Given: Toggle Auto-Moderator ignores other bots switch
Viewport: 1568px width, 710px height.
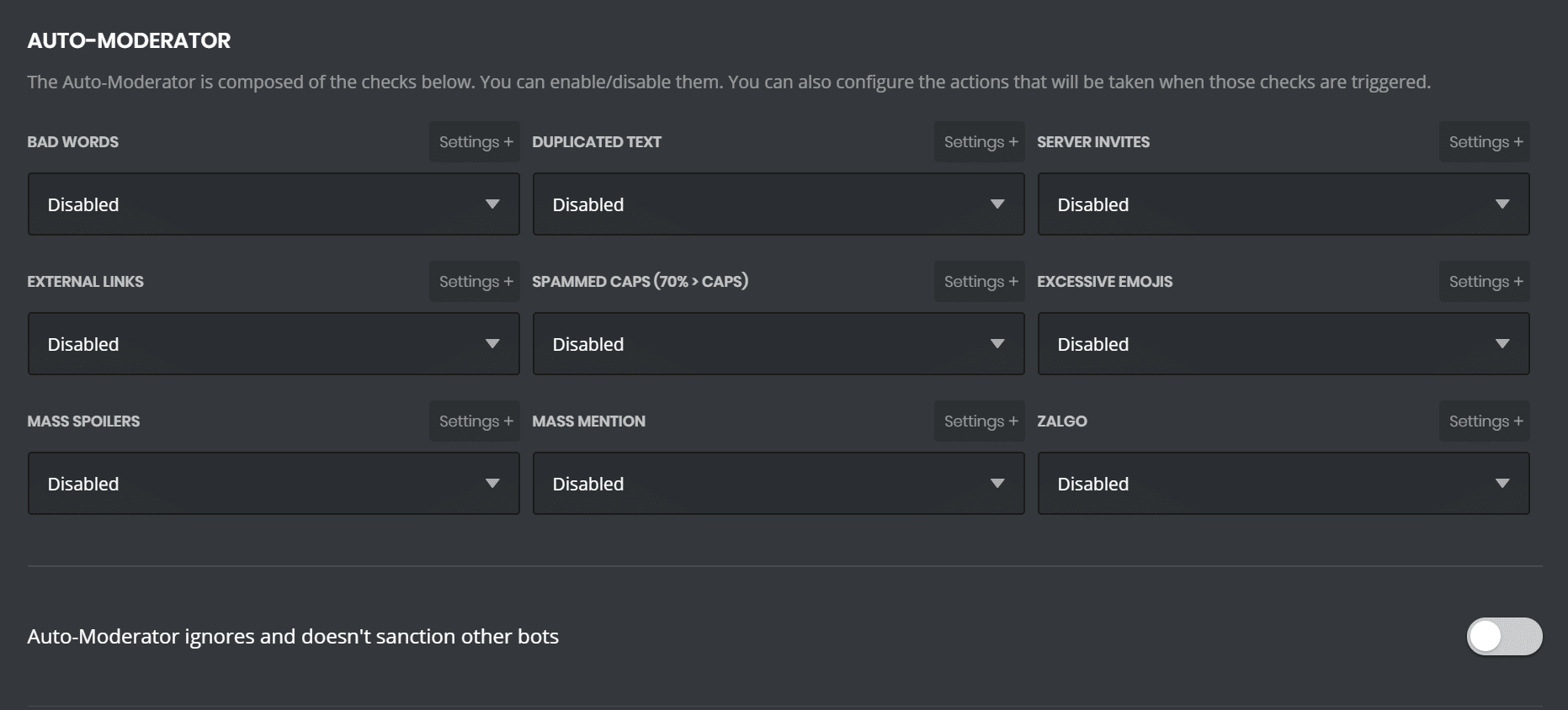Looking at the screenshot, I should click(1504, 636).
